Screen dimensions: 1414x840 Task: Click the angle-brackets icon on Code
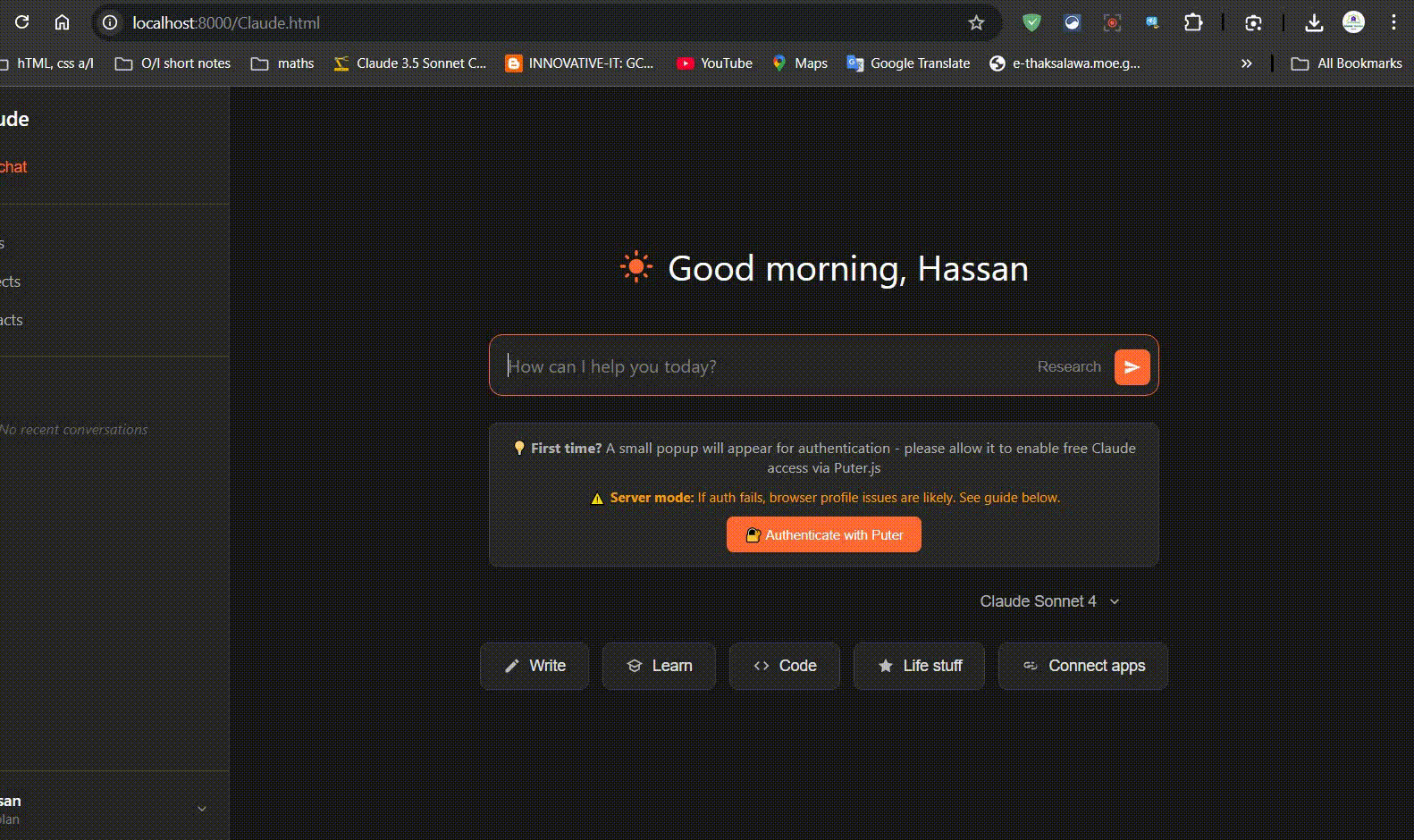762,666
